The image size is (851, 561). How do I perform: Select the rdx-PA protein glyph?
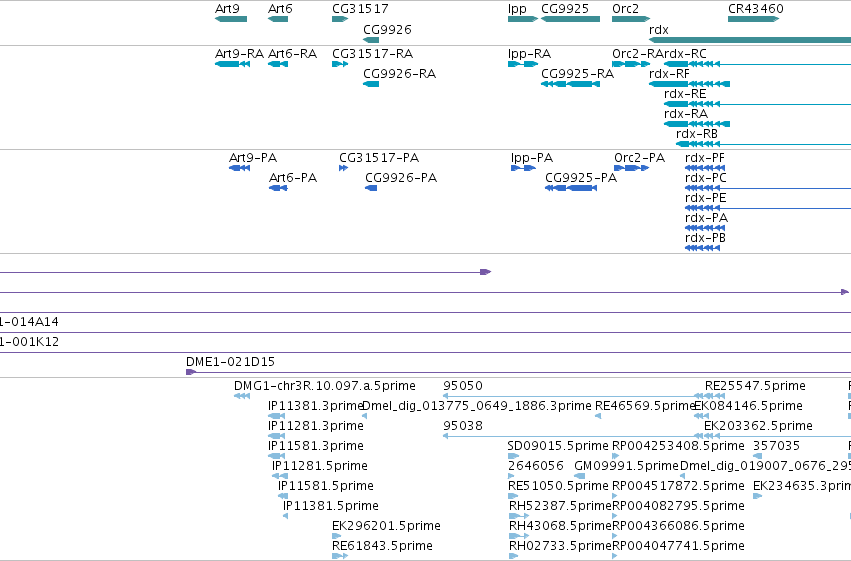(704, 228)
